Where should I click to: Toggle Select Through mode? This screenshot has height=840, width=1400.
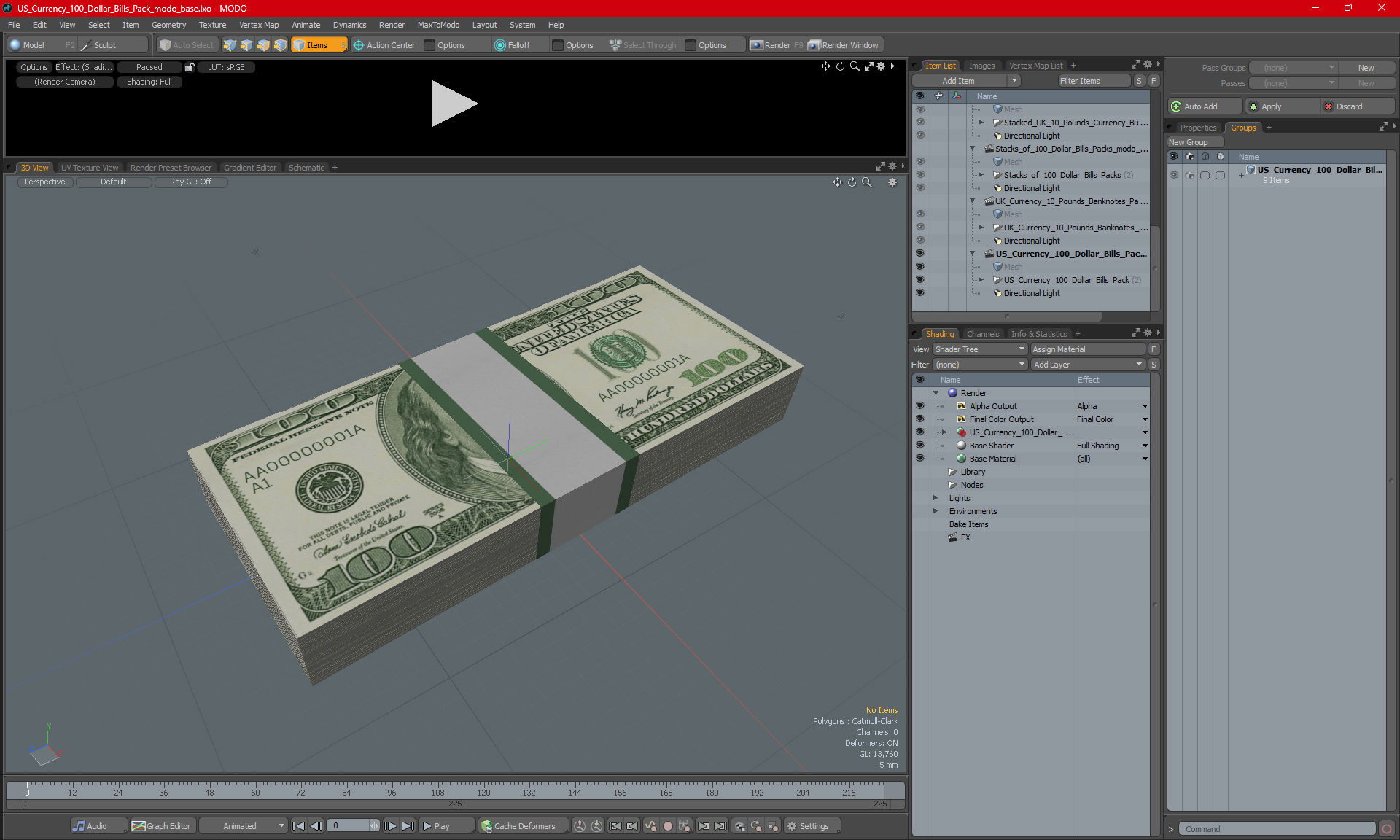[x=643, y=45]
